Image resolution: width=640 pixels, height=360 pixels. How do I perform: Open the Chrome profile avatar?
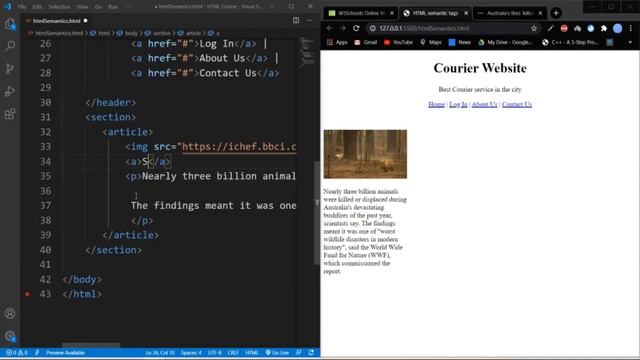[x=618, y=28]
